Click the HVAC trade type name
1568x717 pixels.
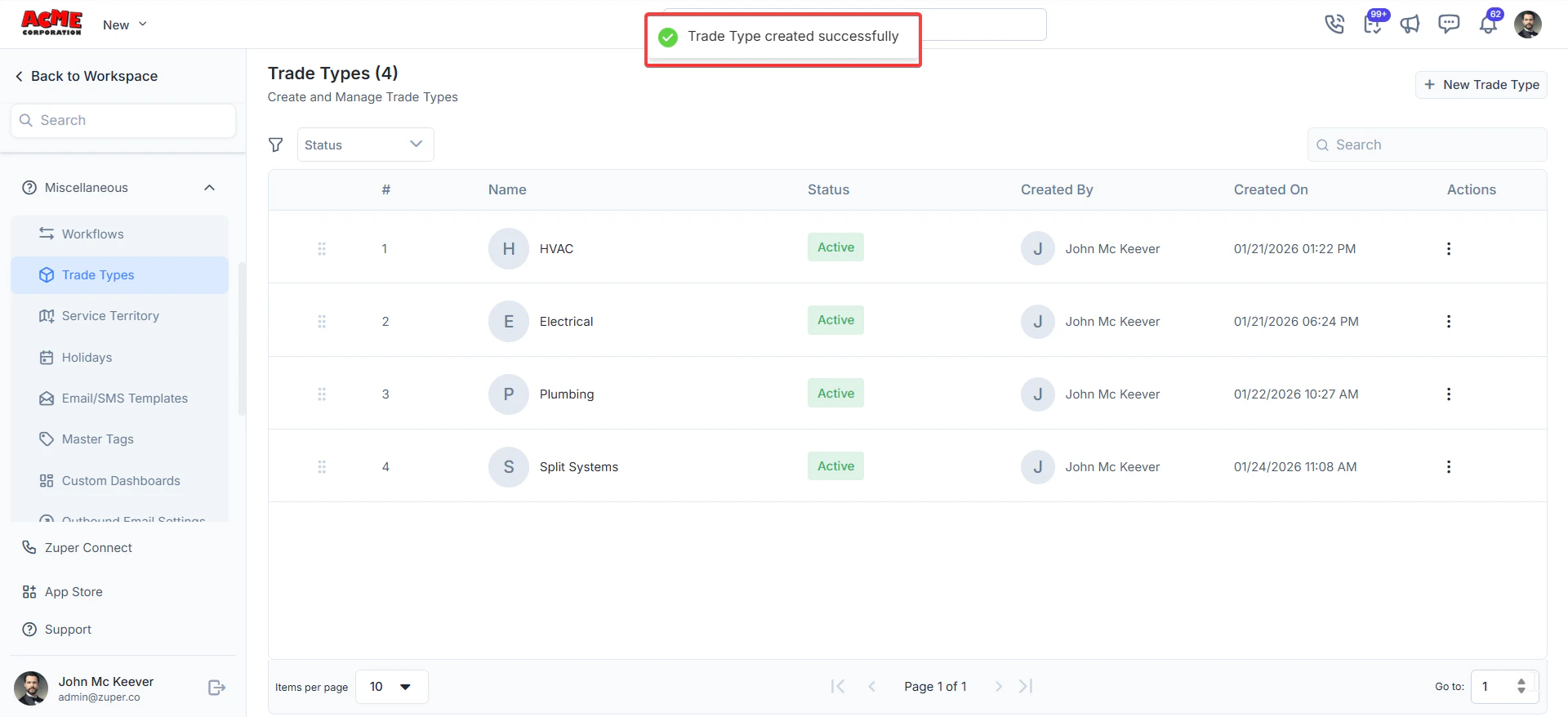click(x=556, y=249)
